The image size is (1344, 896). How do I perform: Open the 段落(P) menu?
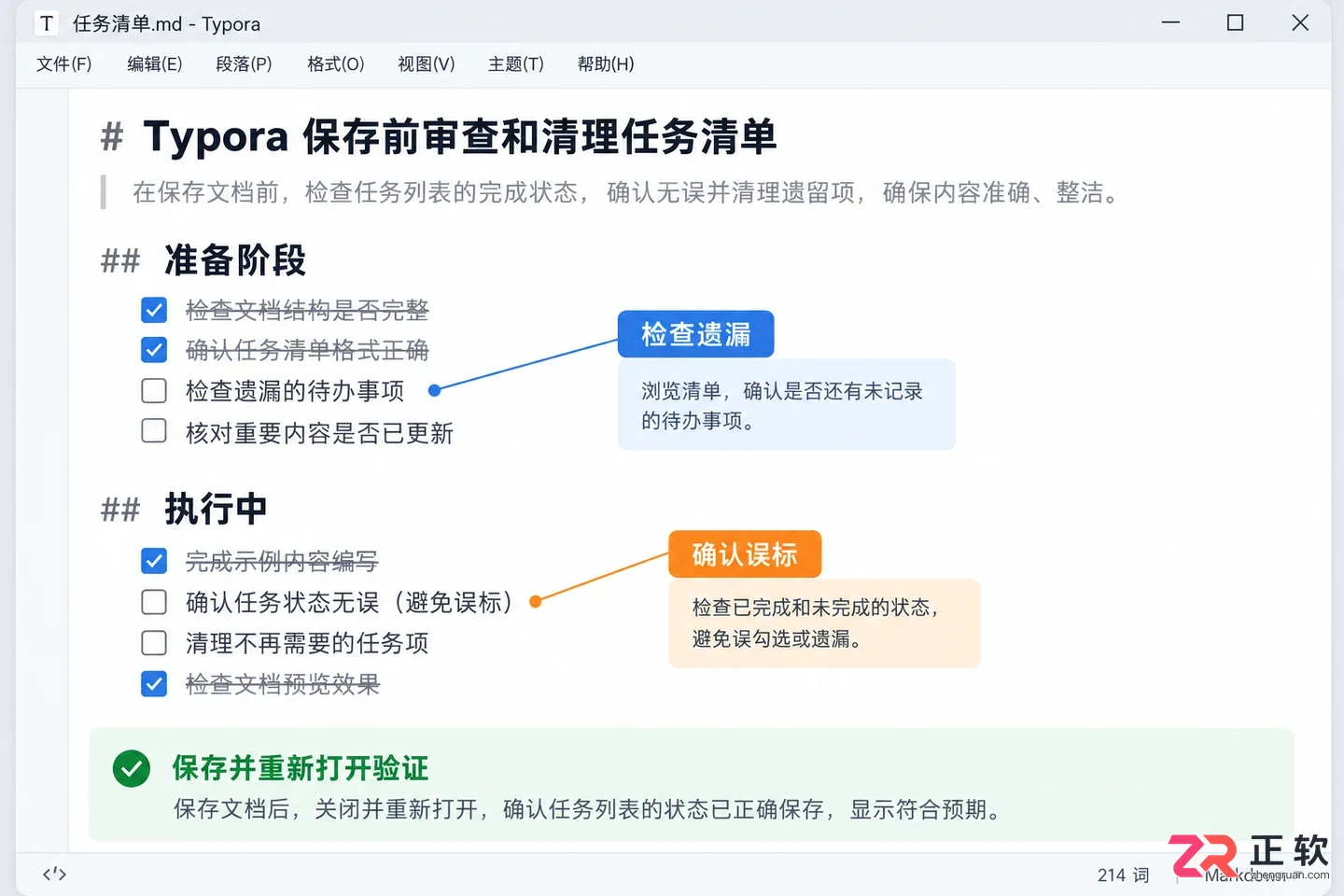point(244,64)
